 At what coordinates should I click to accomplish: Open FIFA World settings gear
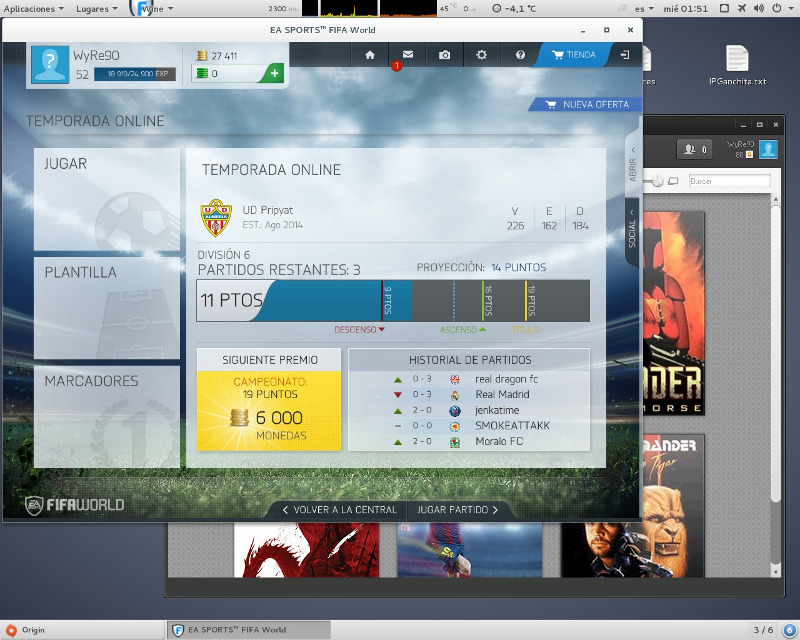(x=482, y=55)
